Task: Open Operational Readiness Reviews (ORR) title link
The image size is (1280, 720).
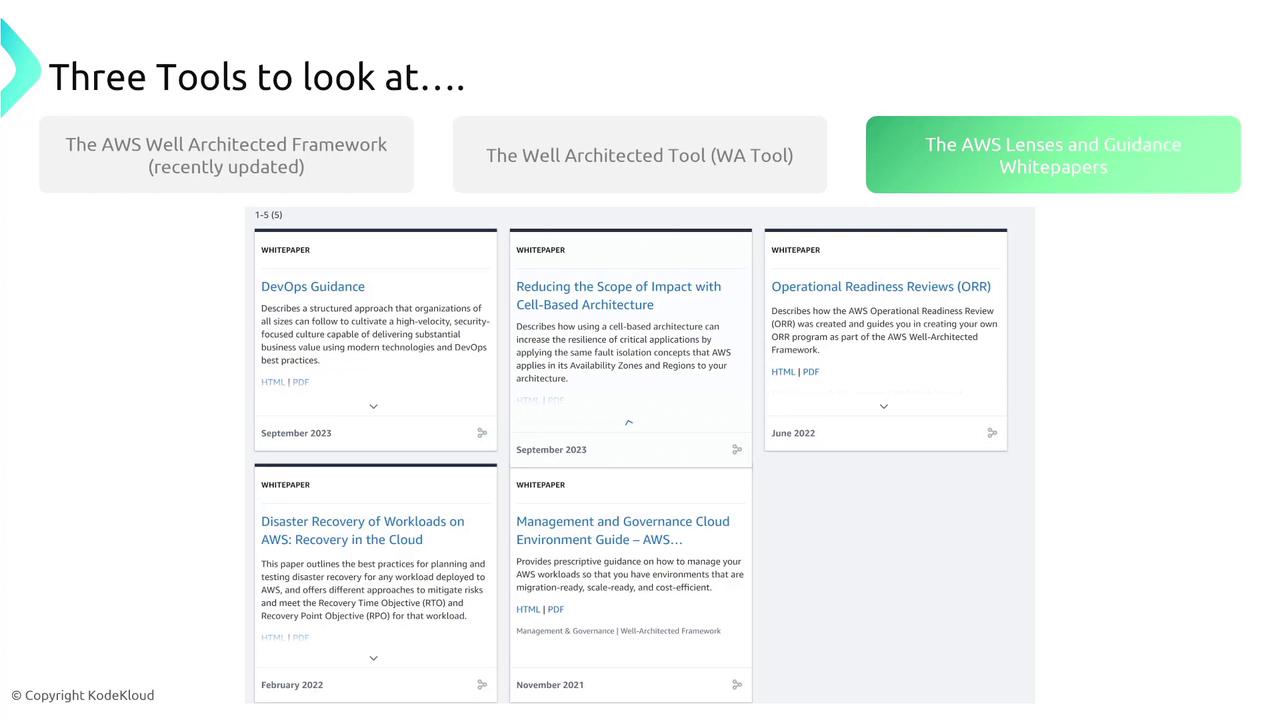Action: (x=881, y=287)
